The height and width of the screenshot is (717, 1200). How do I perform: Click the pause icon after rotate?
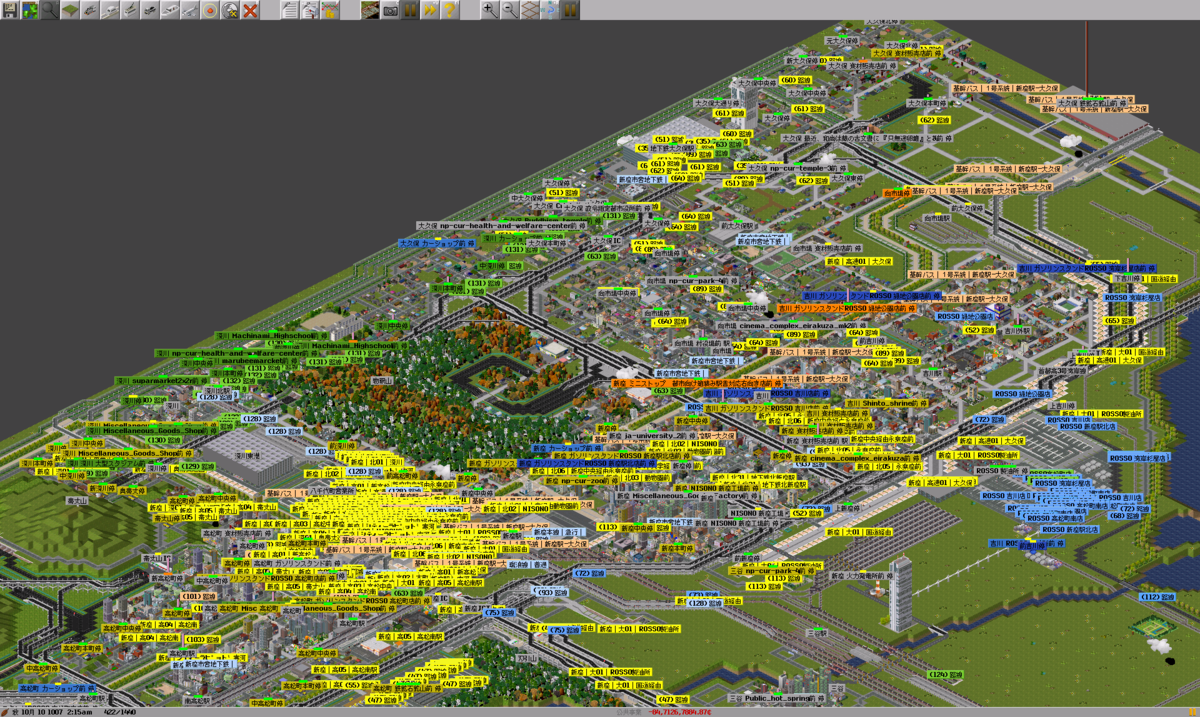point(569,10)
